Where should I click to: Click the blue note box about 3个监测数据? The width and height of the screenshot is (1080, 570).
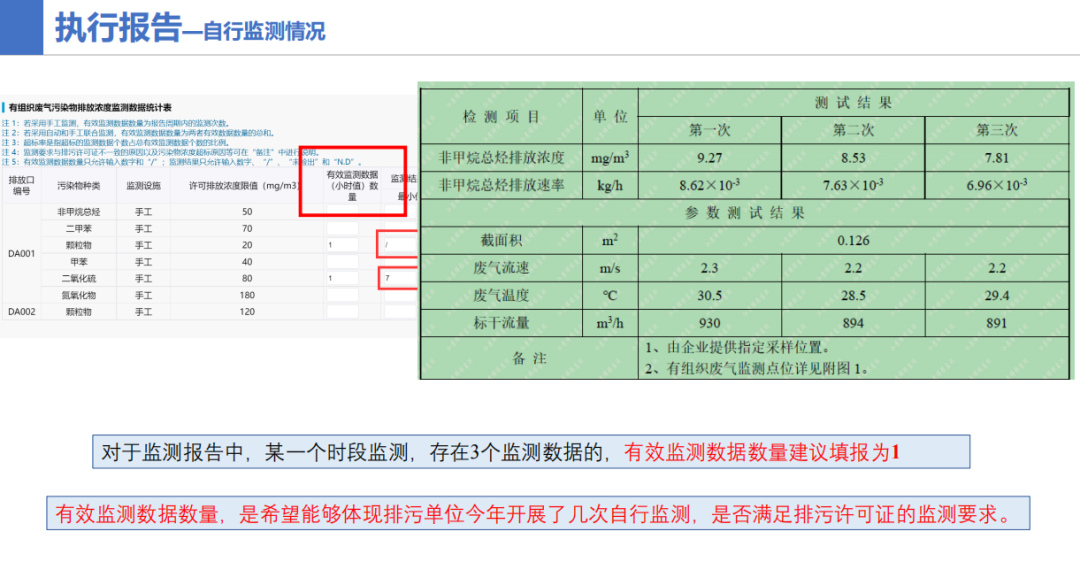coord(530,452)
